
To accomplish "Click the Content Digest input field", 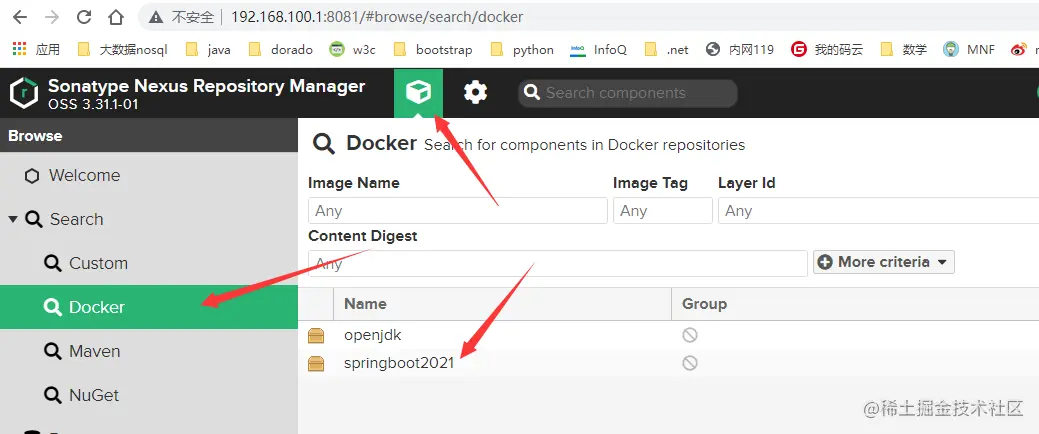I will (x=558, y=263).
